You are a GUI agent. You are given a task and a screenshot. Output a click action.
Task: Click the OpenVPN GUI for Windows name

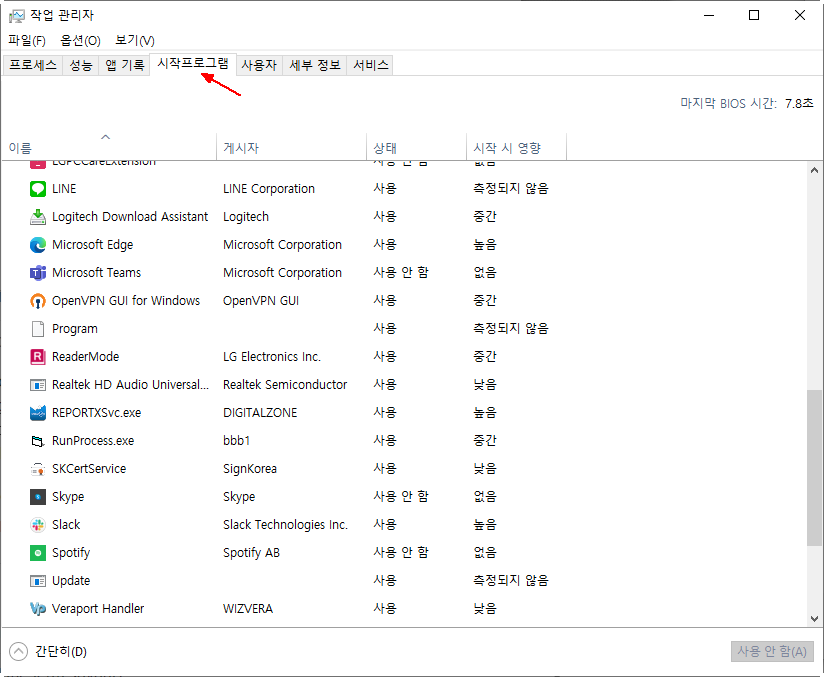point(126,301)
